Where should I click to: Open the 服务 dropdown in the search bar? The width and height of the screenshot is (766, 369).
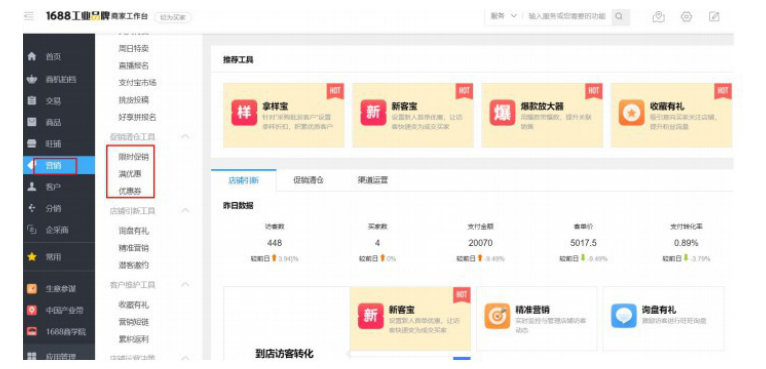[x=503, y=16]
